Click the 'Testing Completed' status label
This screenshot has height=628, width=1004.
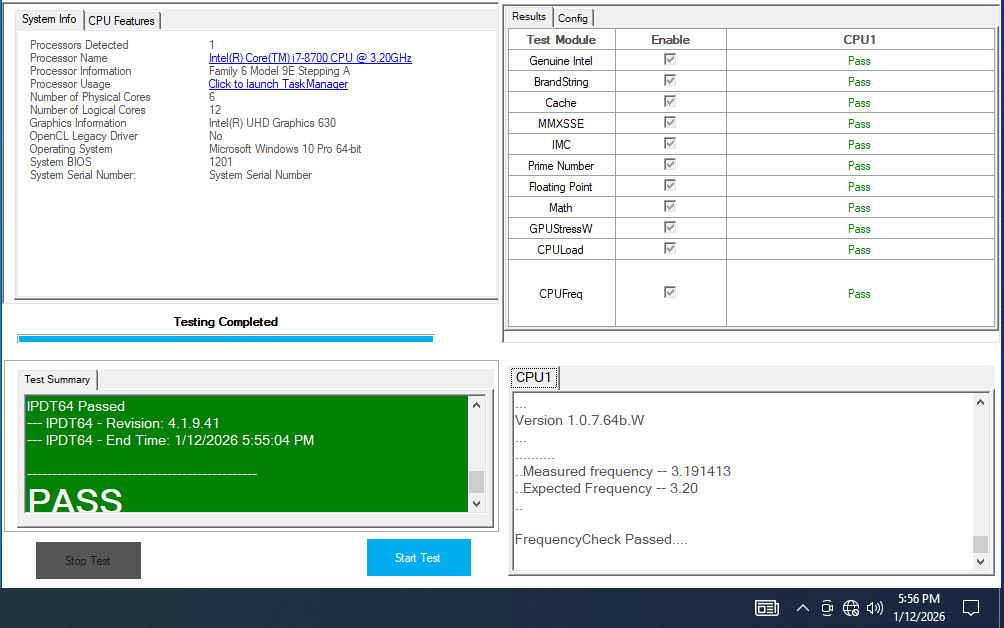[x=225, y=322]
